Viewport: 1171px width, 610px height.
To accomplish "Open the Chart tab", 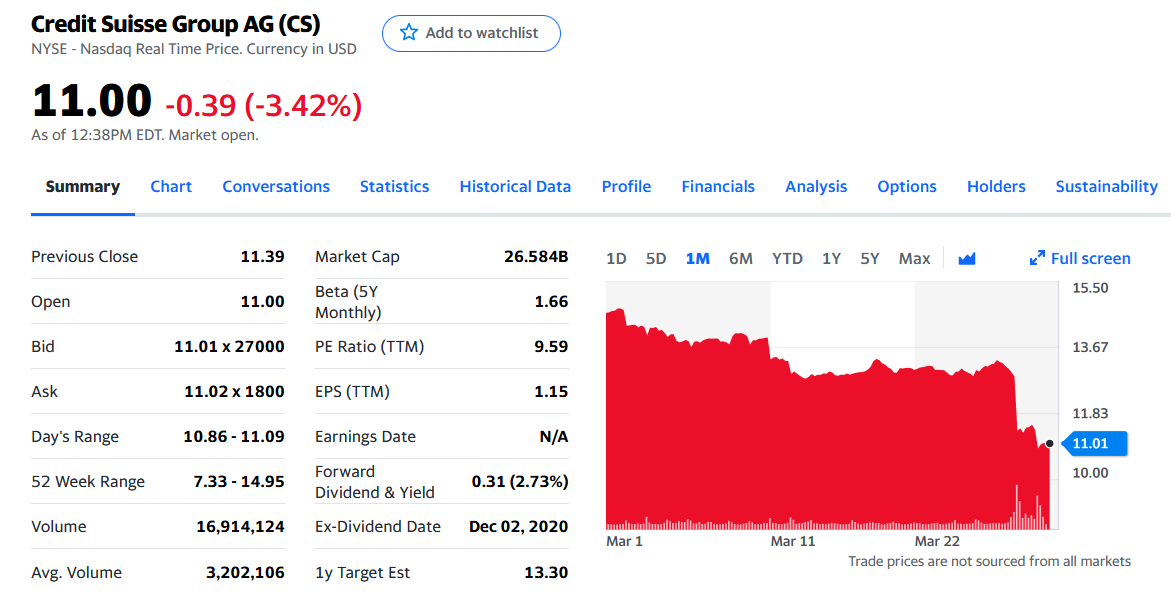I will [171, 187].
